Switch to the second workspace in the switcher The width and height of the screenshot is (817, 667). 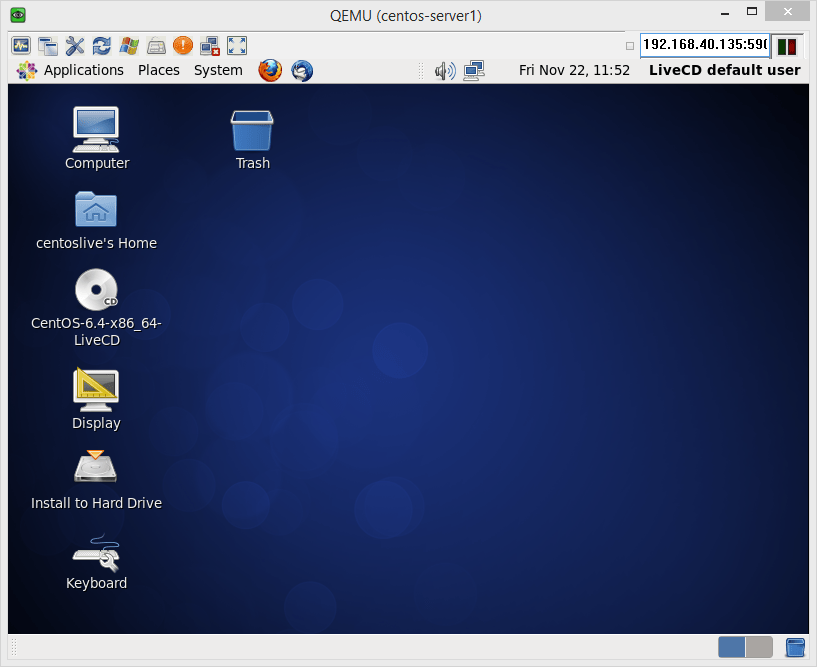pos(759,647)
